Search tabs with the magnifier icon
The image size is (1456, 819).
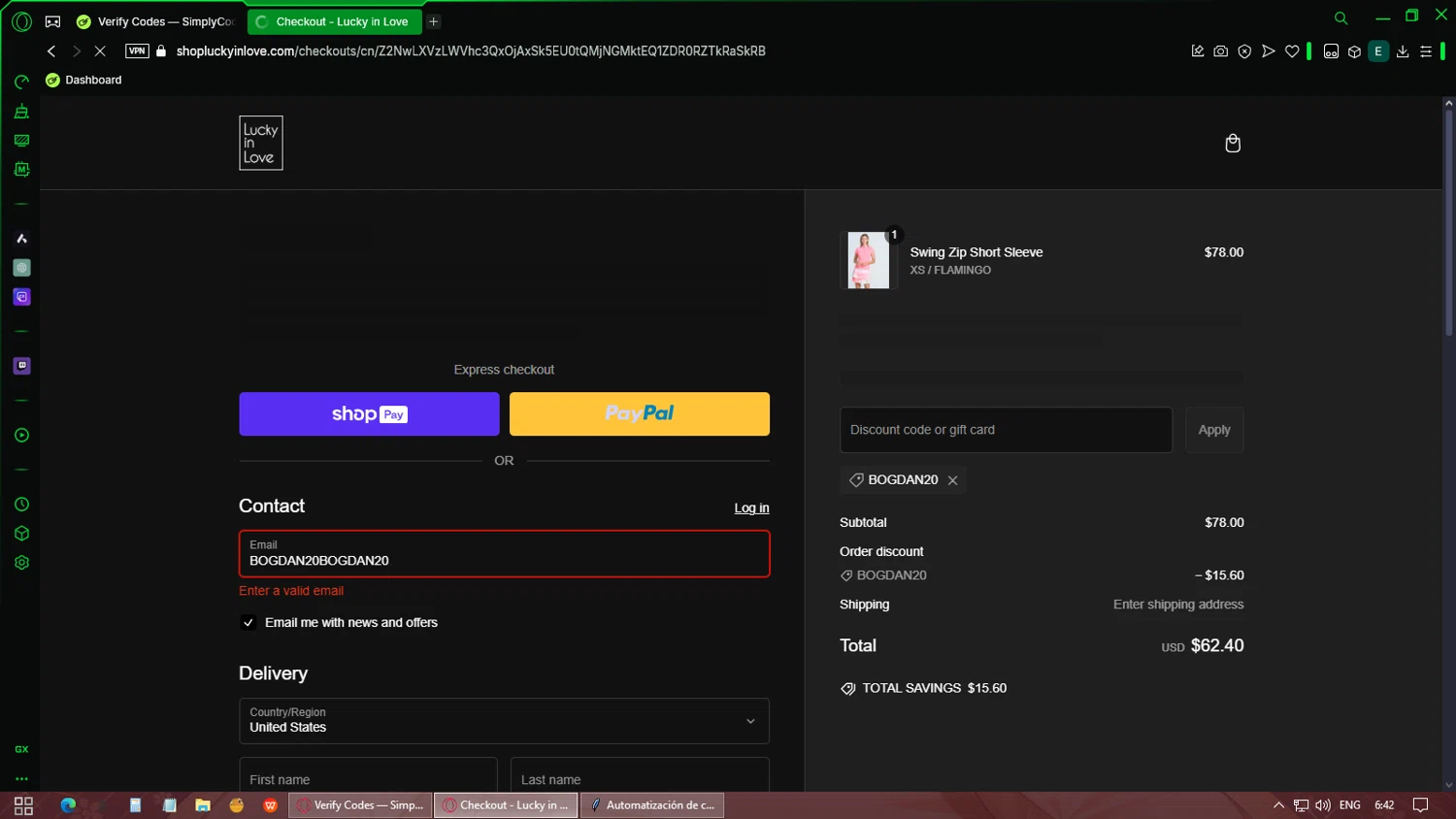coord(1340,17)
